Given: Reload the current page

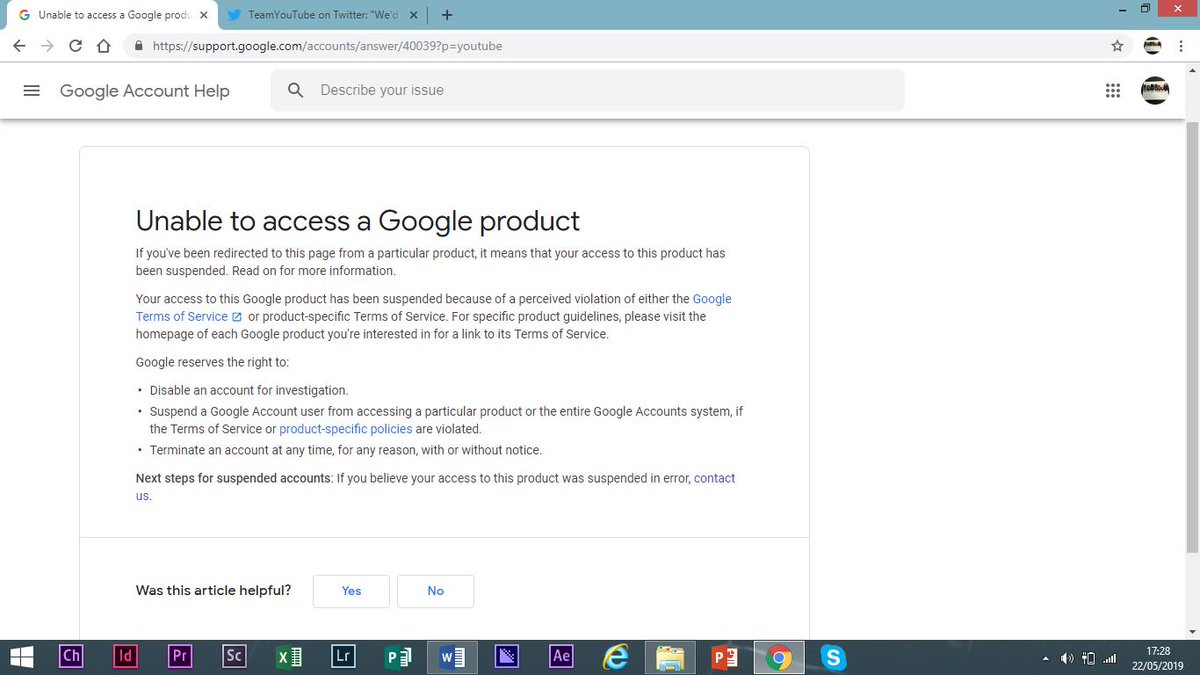Looking at the screenshot, I should 75,46.
